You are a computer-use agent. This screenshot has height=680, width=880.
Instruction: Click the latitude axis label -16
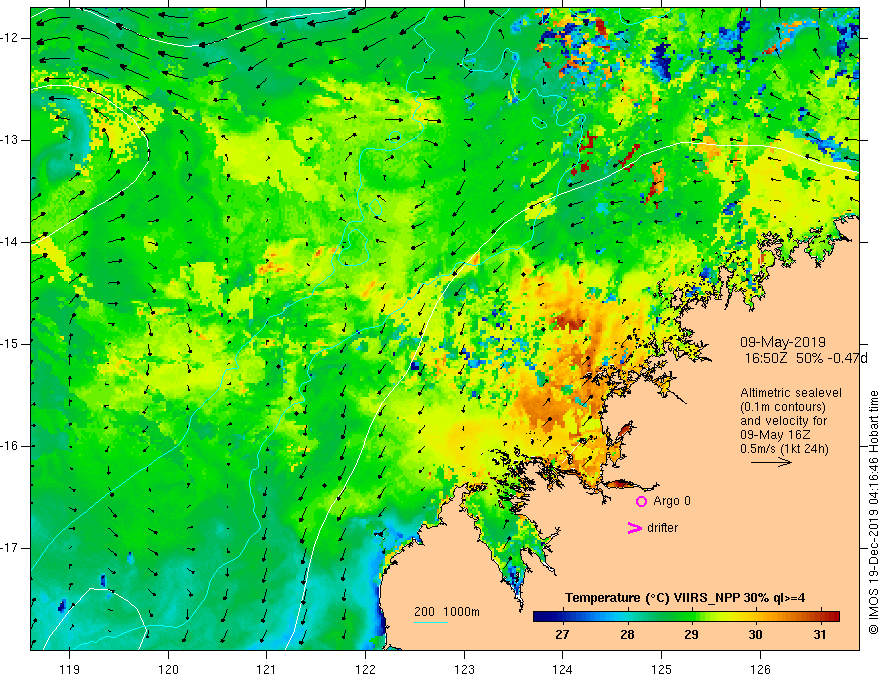10,446
